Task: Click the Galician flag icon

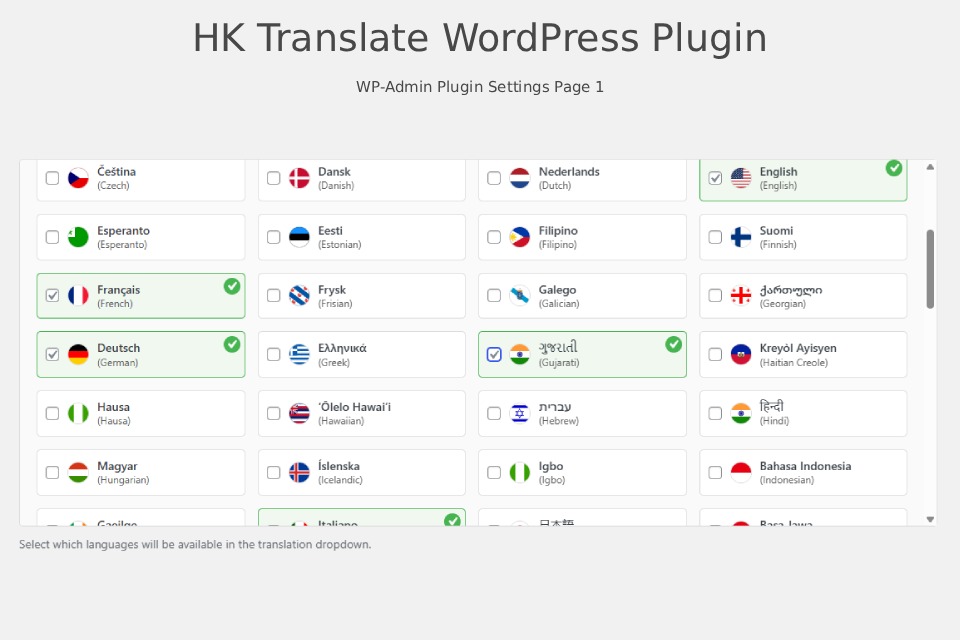Action: pos(520,296)
